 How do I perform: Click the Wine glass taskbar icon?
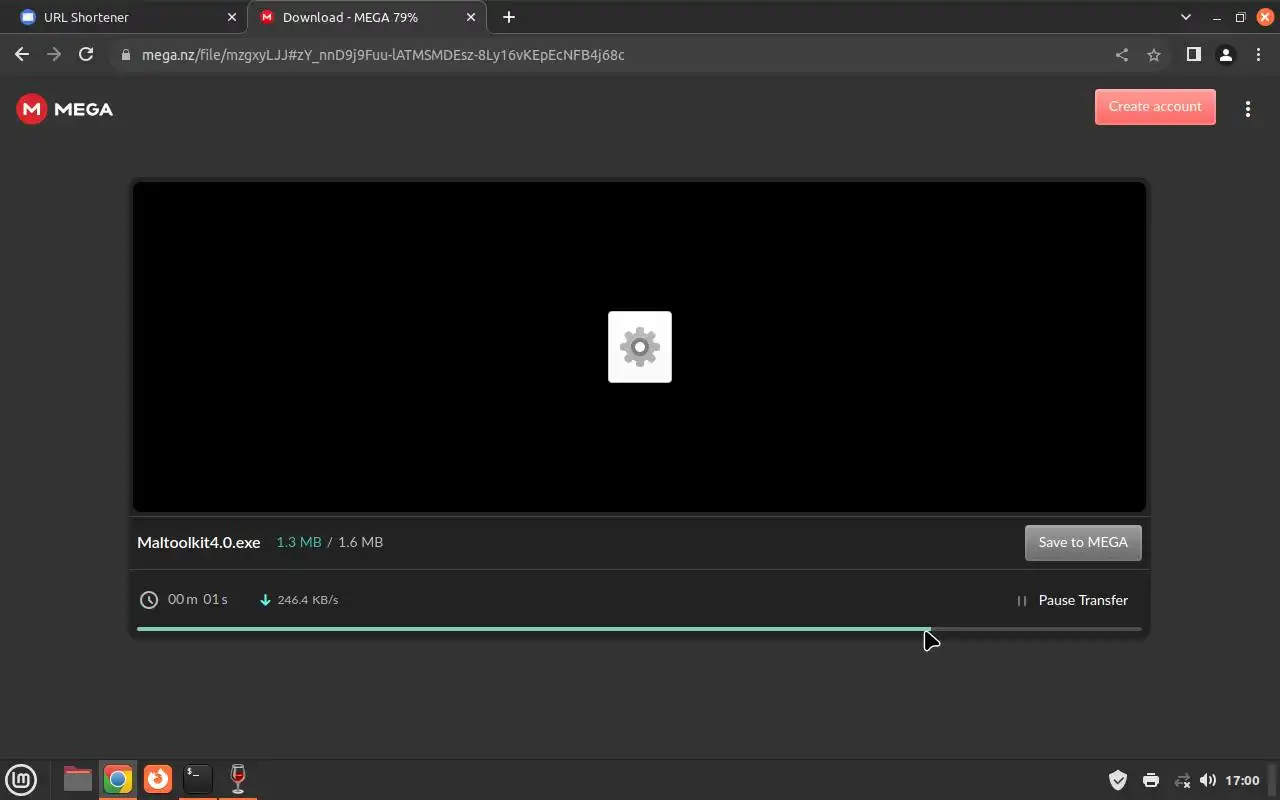(238, 779)
